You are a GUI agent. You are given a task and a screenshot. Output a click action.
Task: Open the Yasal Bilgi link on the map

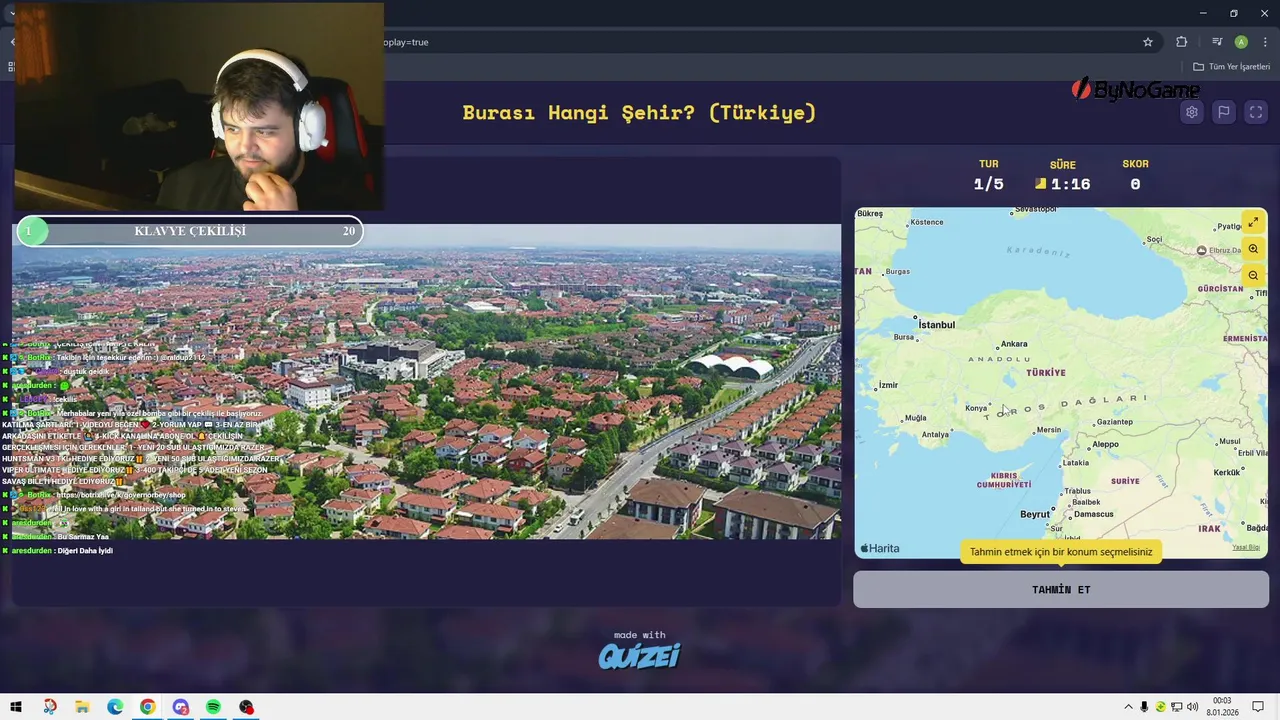point(1246,547)
